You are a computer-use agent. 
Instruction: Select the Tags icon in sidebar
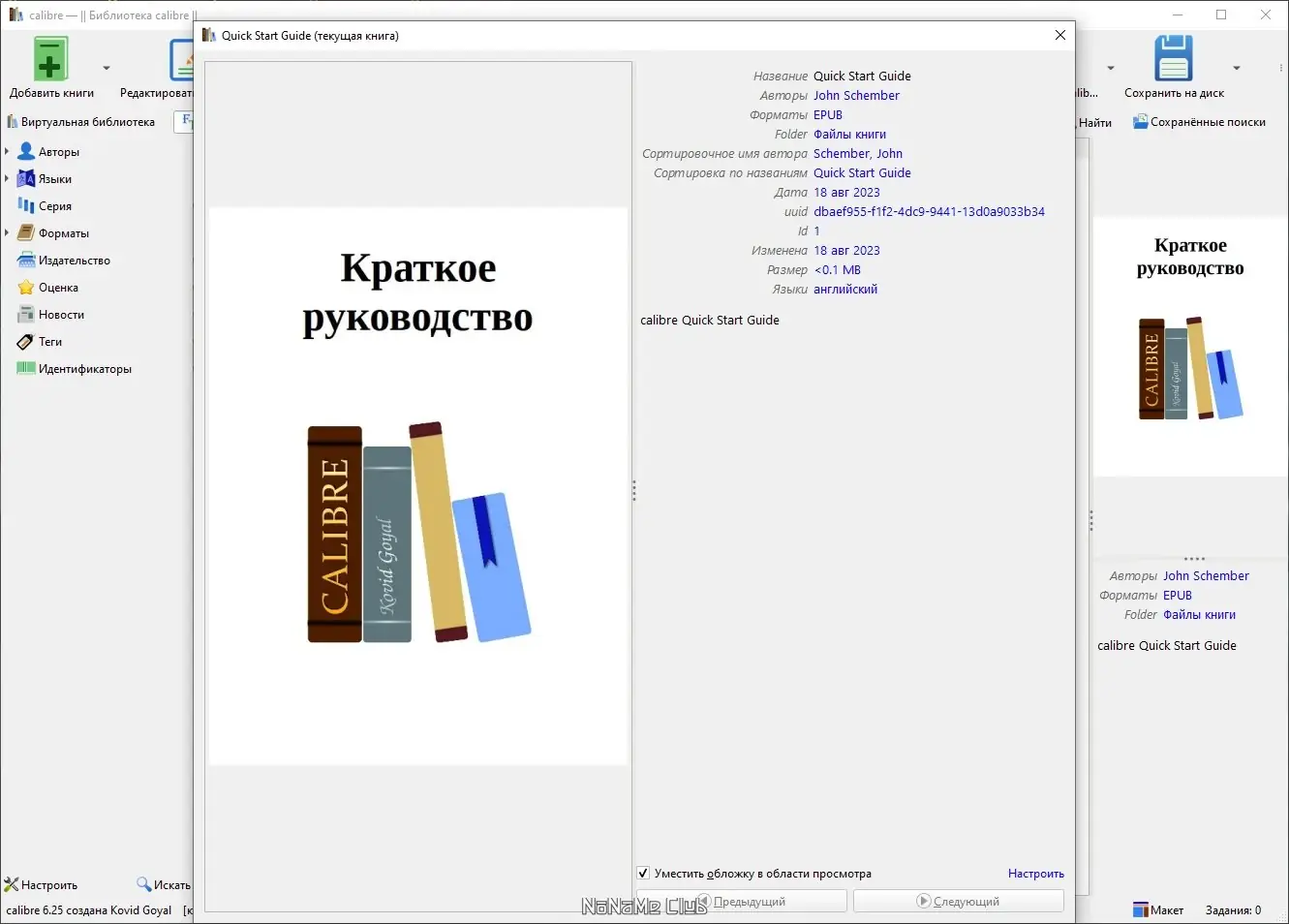pyautogui.click(x=26, y=342)
